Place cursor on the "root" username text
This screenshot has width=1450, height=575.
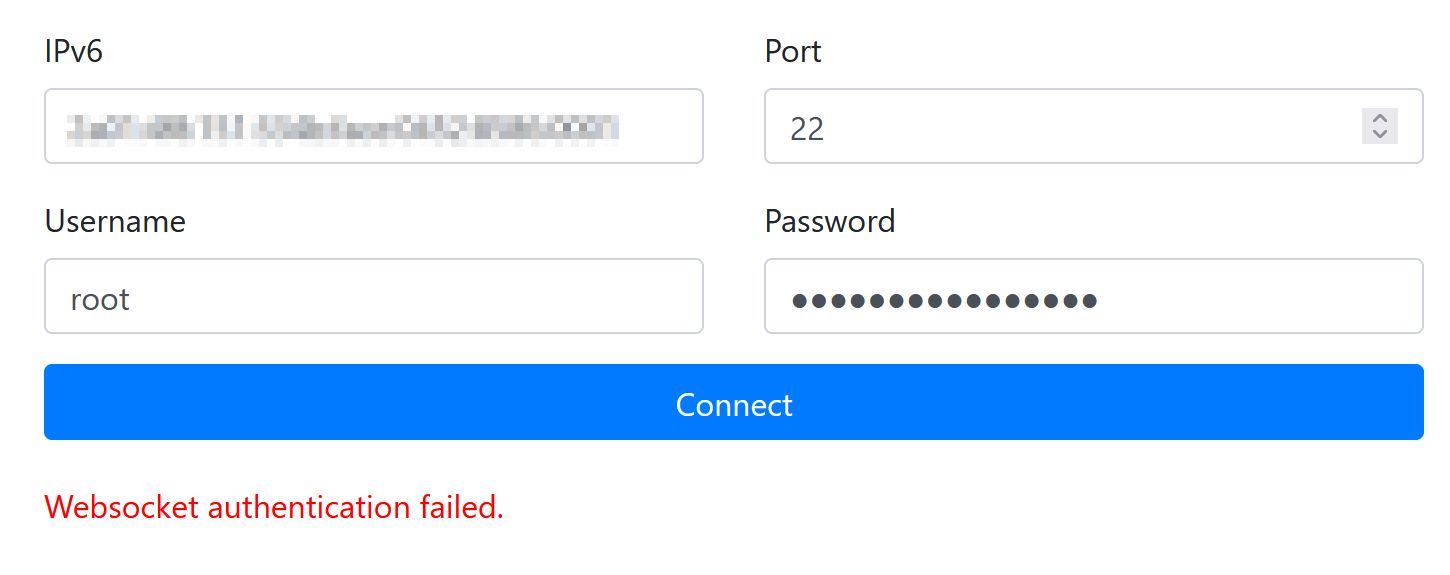click(100, 299)
